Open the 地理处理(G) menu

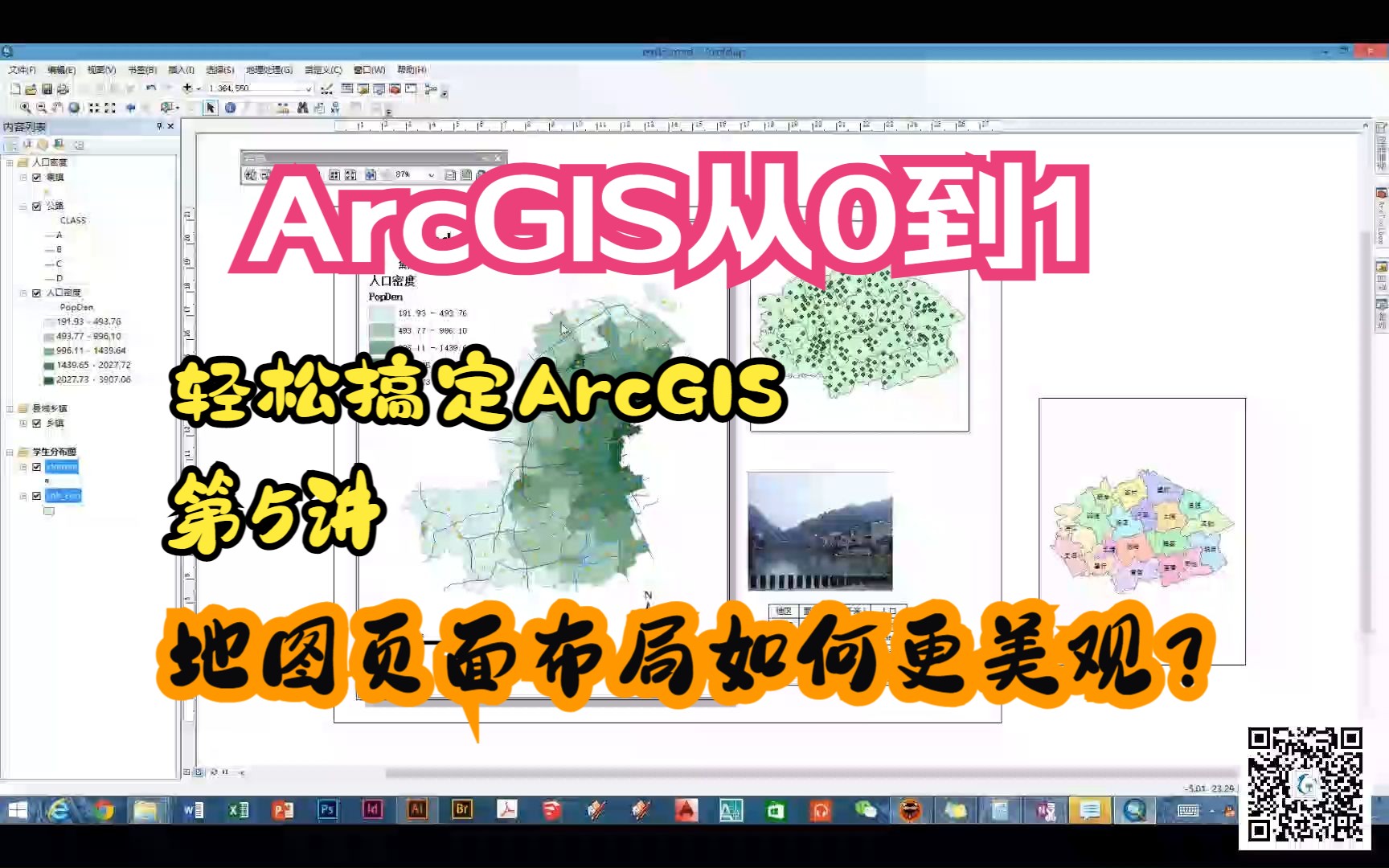click(x=269, y=70)
